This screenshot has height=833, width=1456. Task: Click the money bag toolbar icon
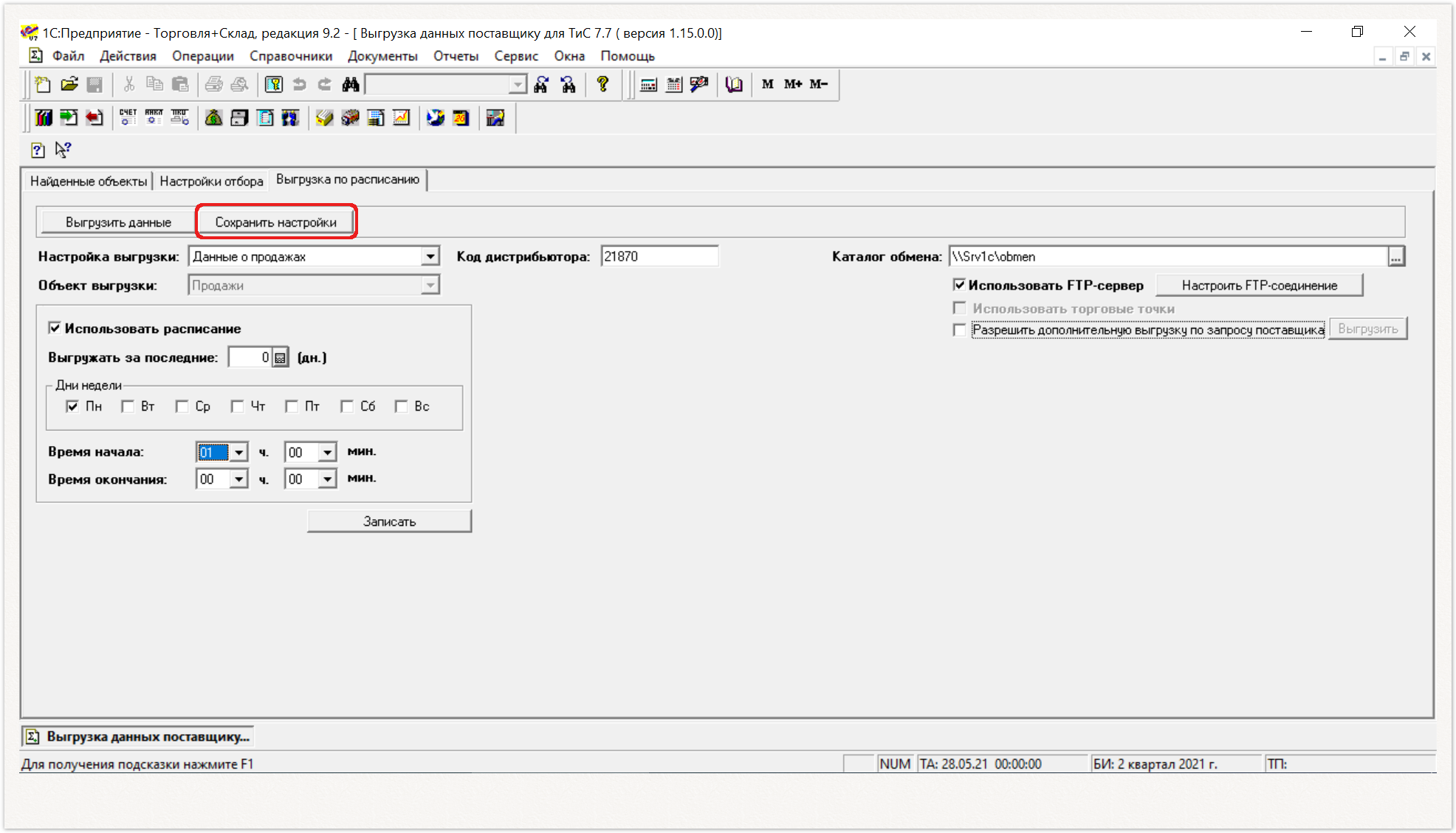pos(213,117)
